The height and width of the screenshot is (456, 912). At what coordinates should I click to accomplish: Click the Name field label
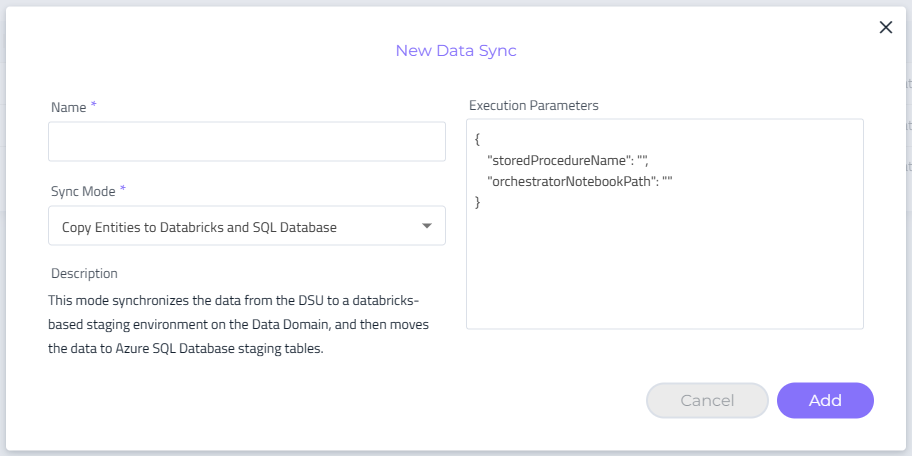(x=68, y=106)
